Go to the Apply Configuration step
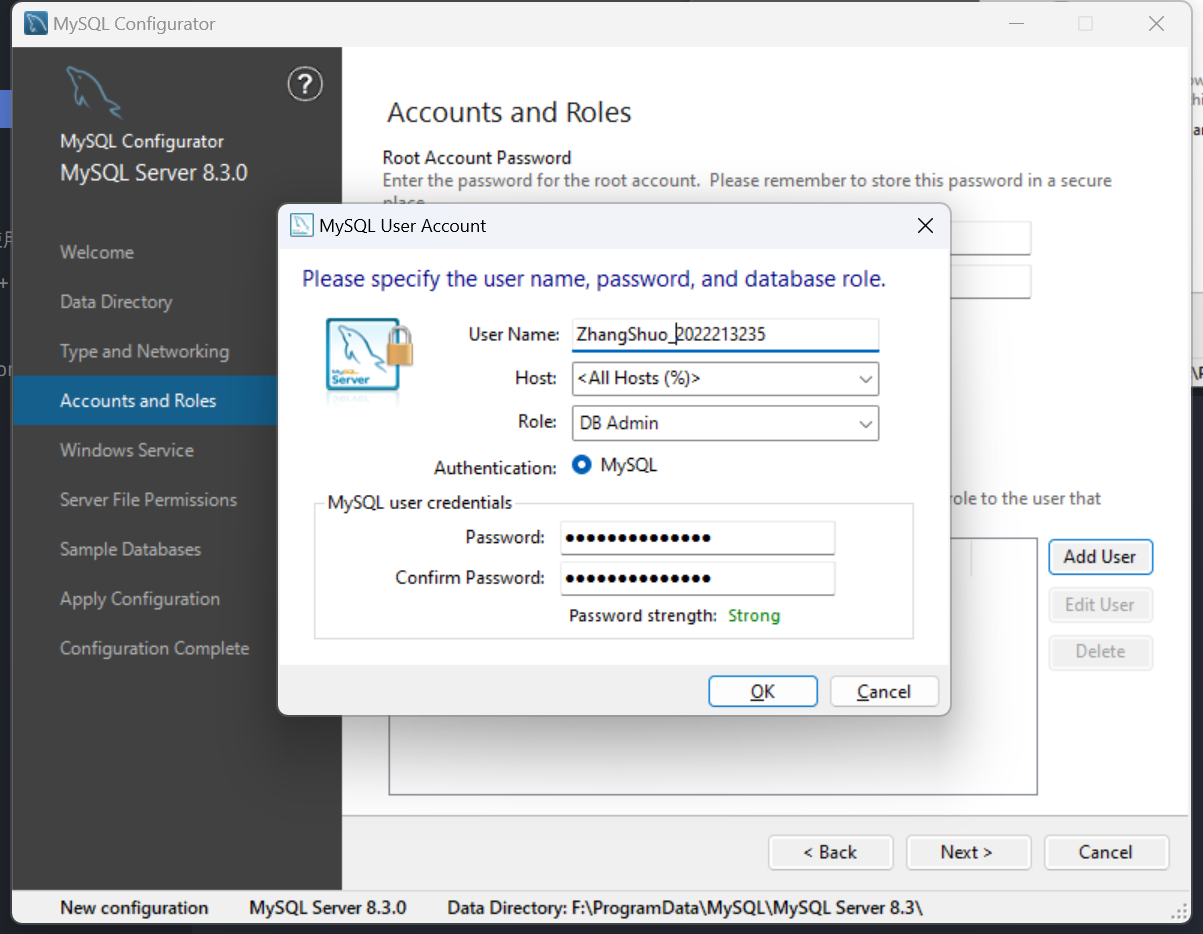This screenshot has width=1203, height=934. tap(140, 599)
